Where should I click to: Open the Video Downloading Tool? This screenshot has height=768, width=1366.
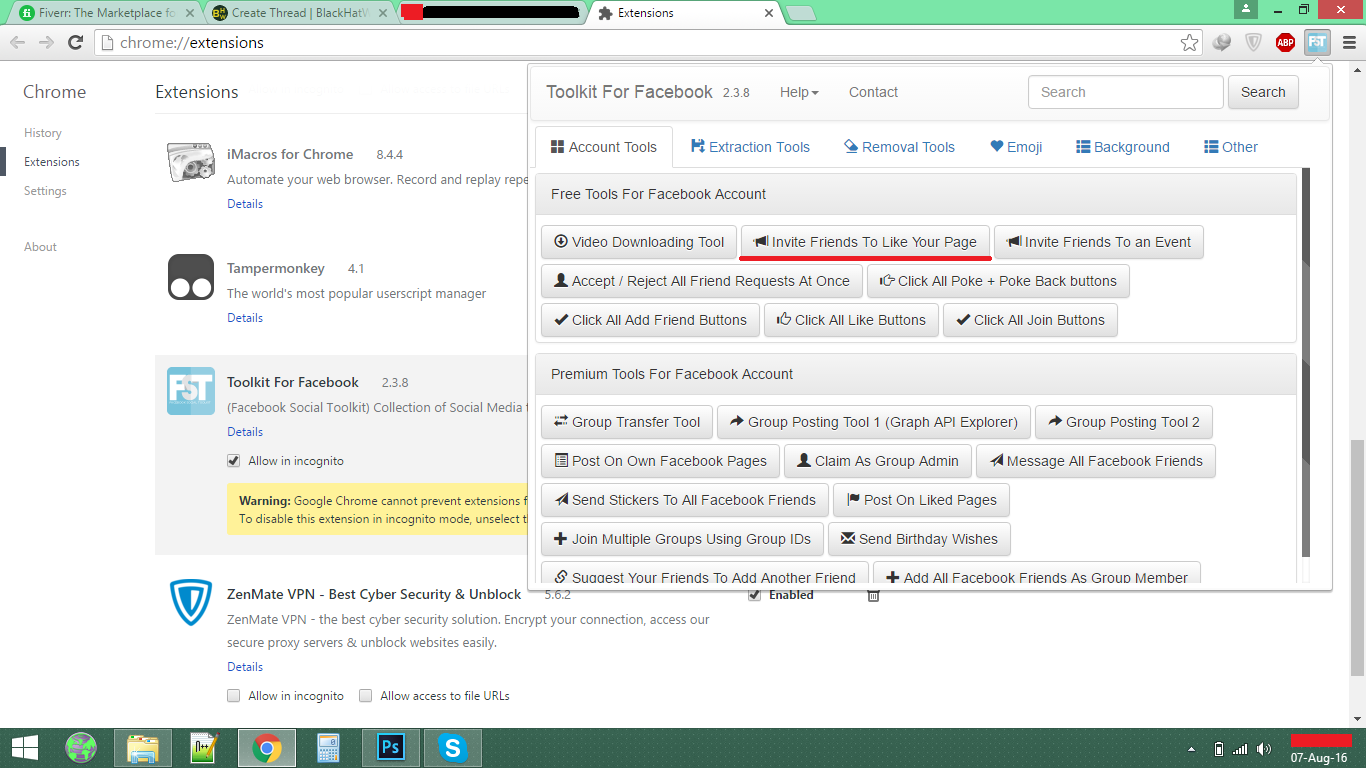coord(639,242)
